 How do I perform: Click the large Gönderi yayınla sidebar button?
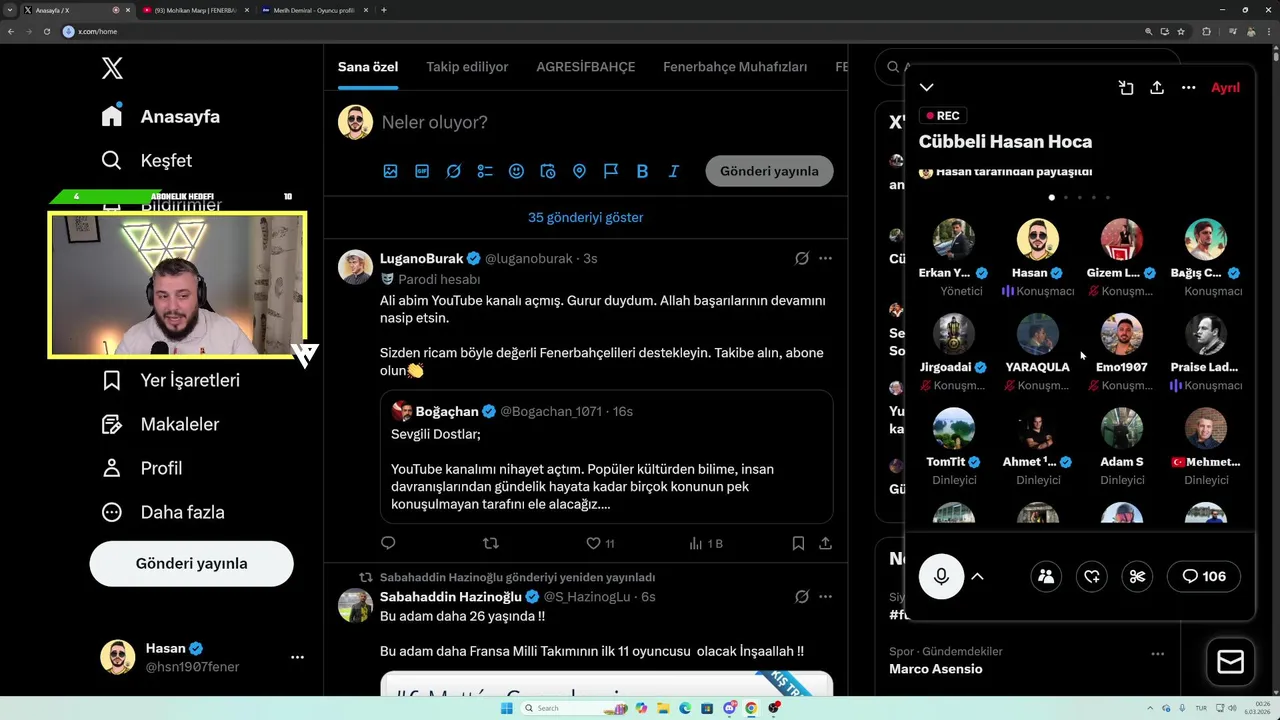191,563
